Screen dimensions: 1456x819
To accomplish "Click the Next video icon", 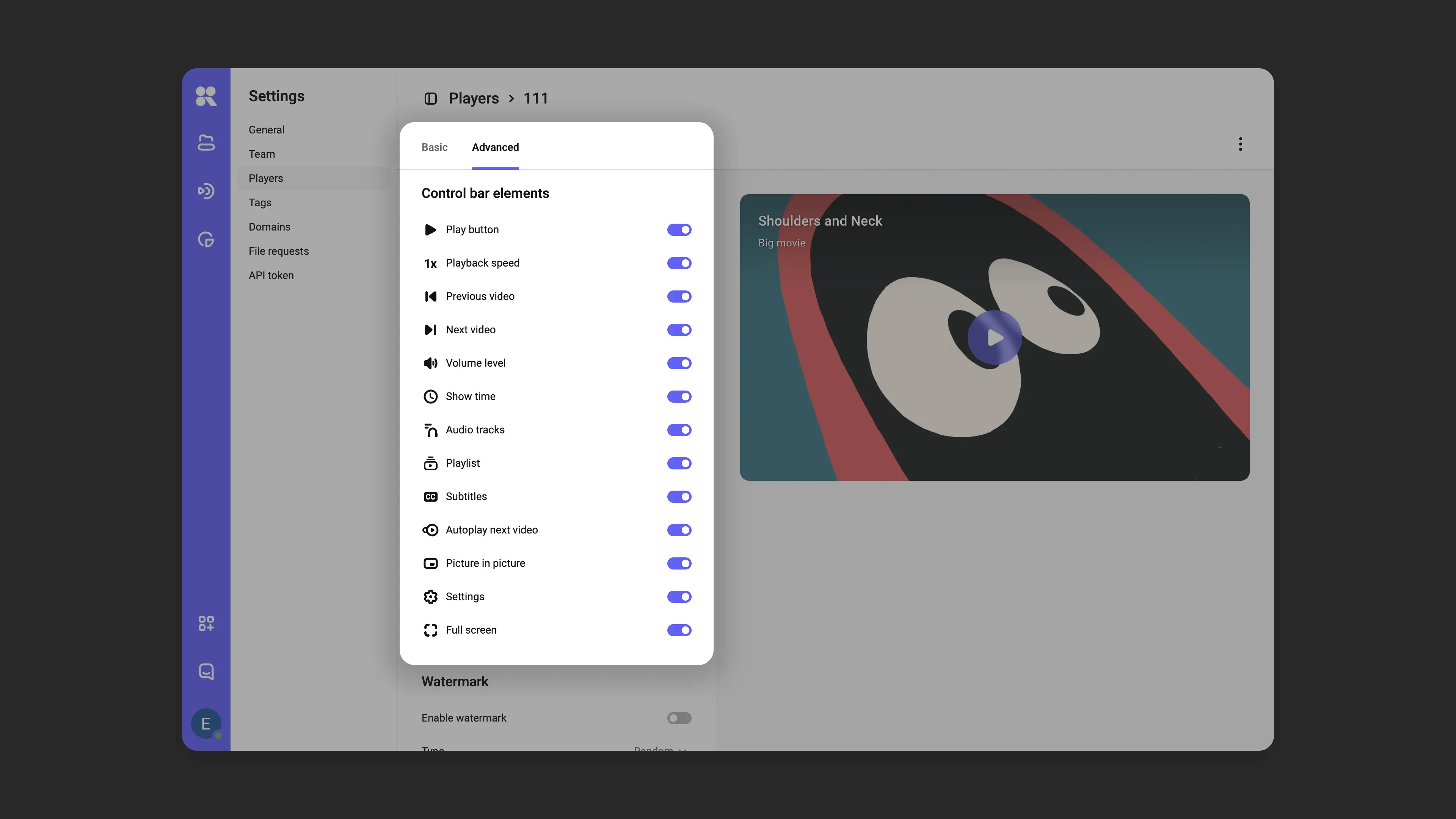I will click(430, 329).
